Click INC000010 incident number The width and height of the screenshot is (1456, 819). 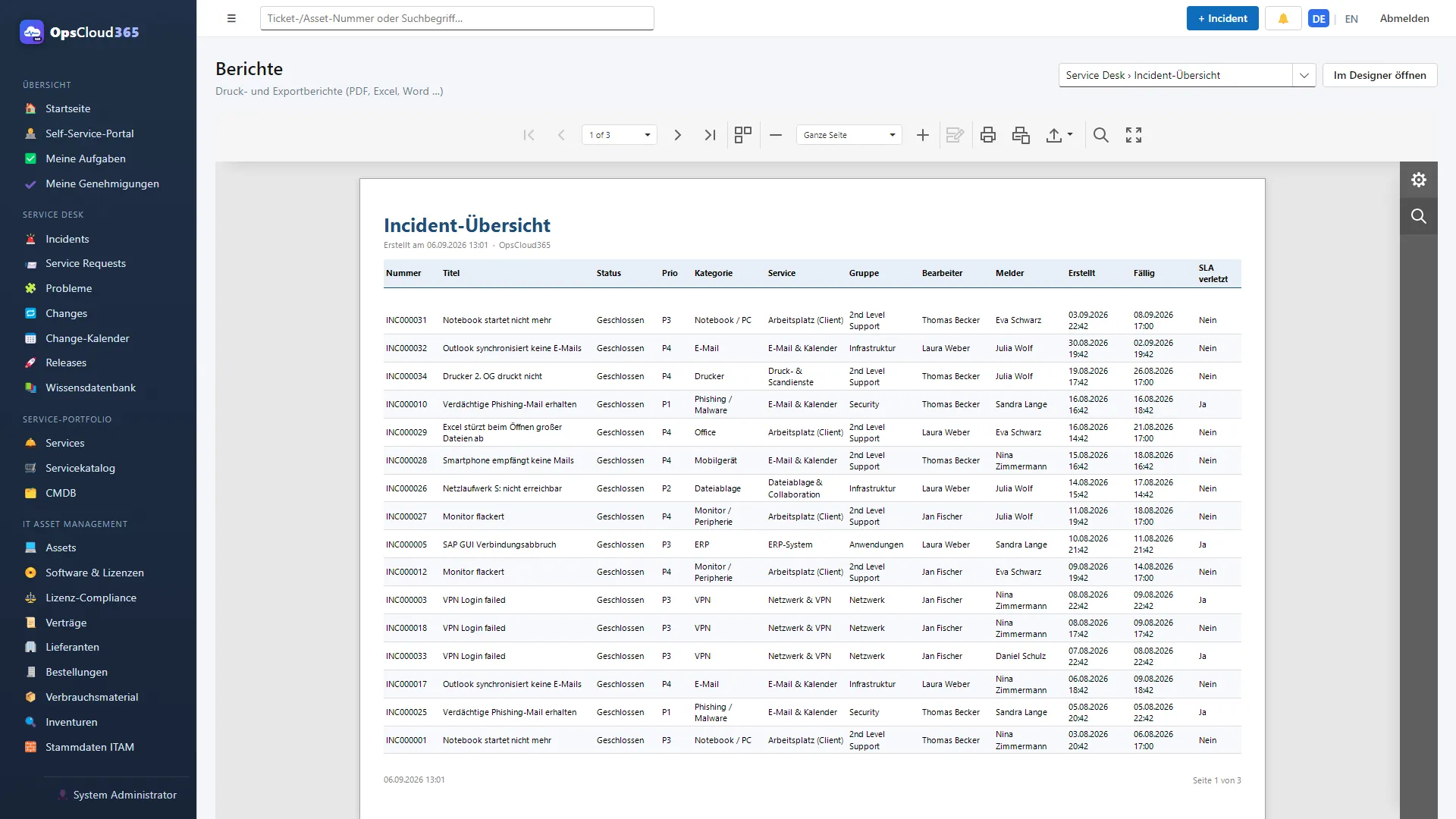coord(406,404)
